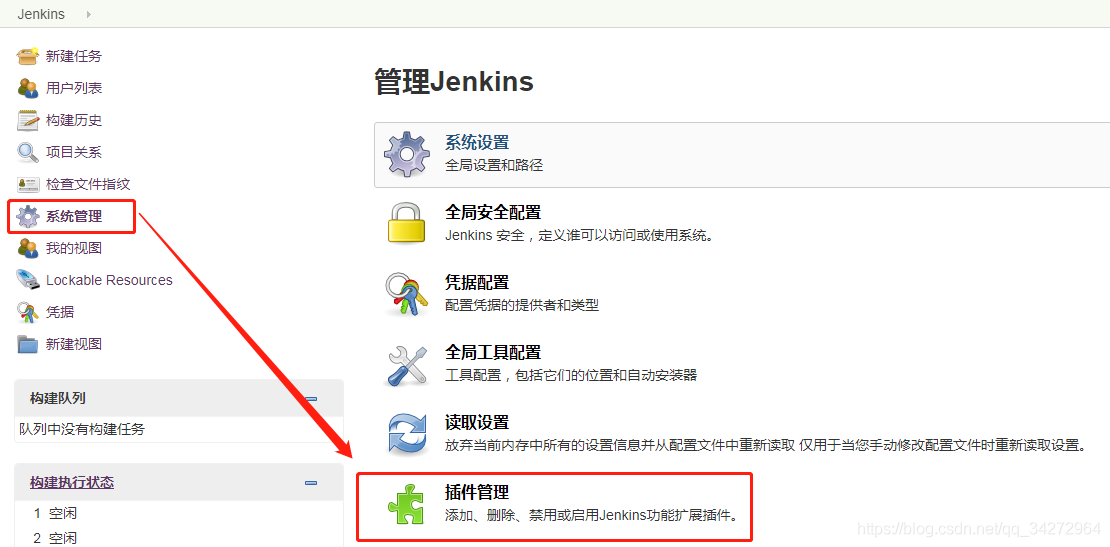Click the 全局工具配置 wrench and screwdriver icon

tap(406, 364)
